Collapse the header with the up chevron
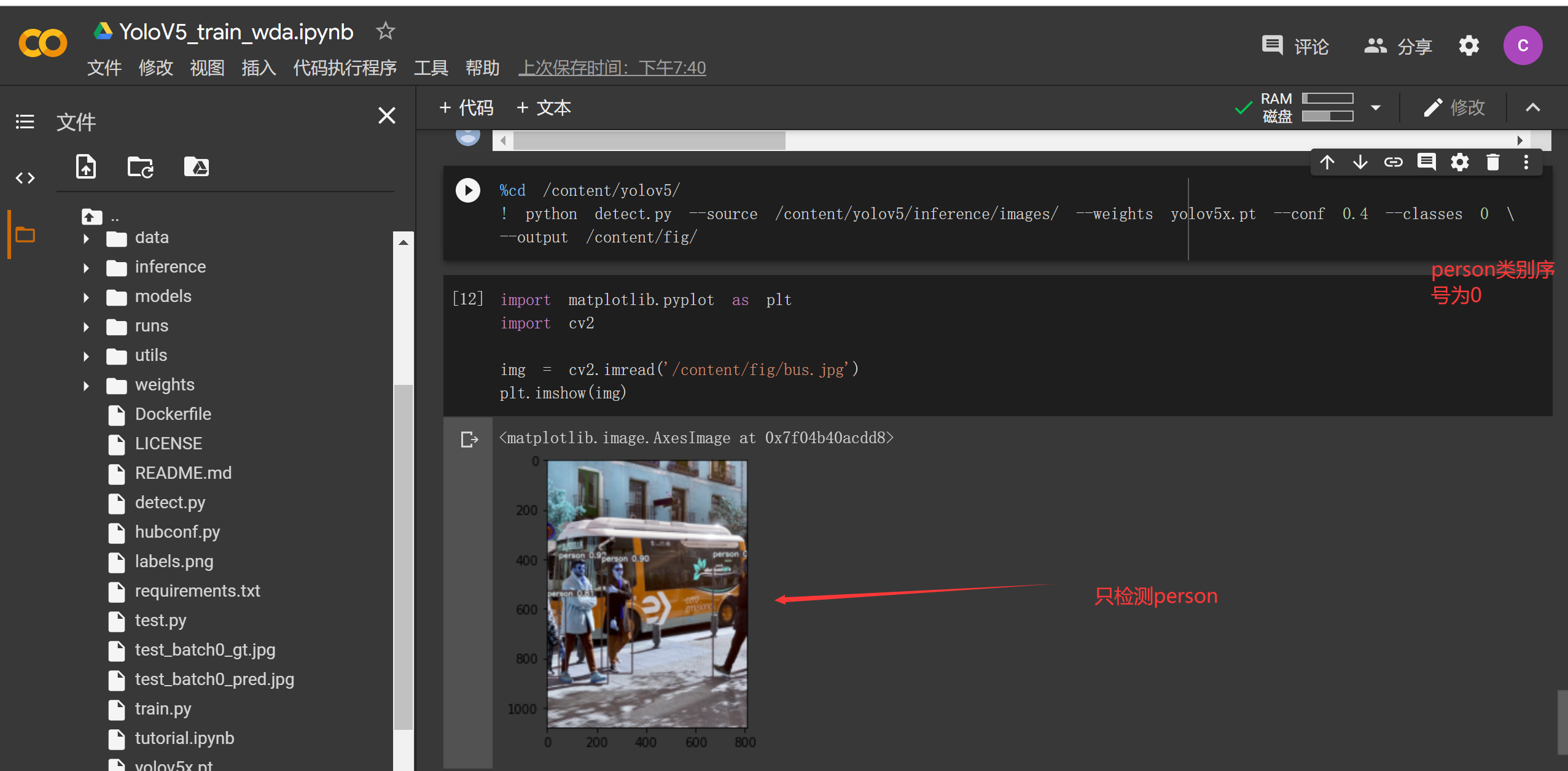Viewport: 1568px width, 771px height. coord(1533,108)
